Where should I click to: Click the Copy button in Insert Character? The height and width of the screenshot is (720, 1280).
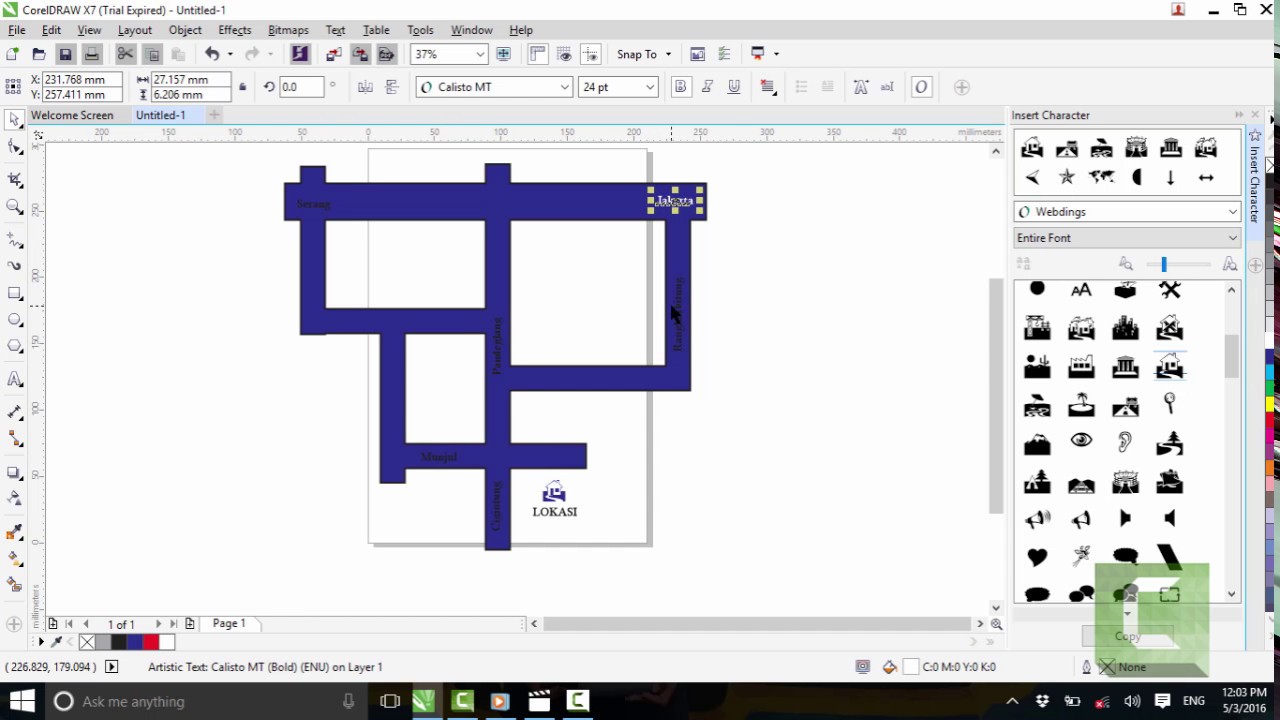click(x=1127, y=636)
